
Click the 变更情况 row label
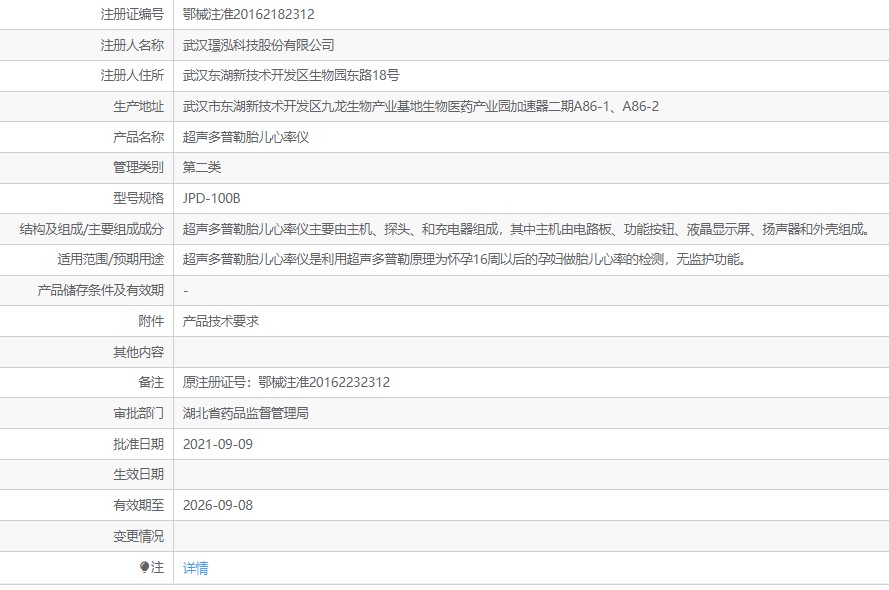[138, 536]
